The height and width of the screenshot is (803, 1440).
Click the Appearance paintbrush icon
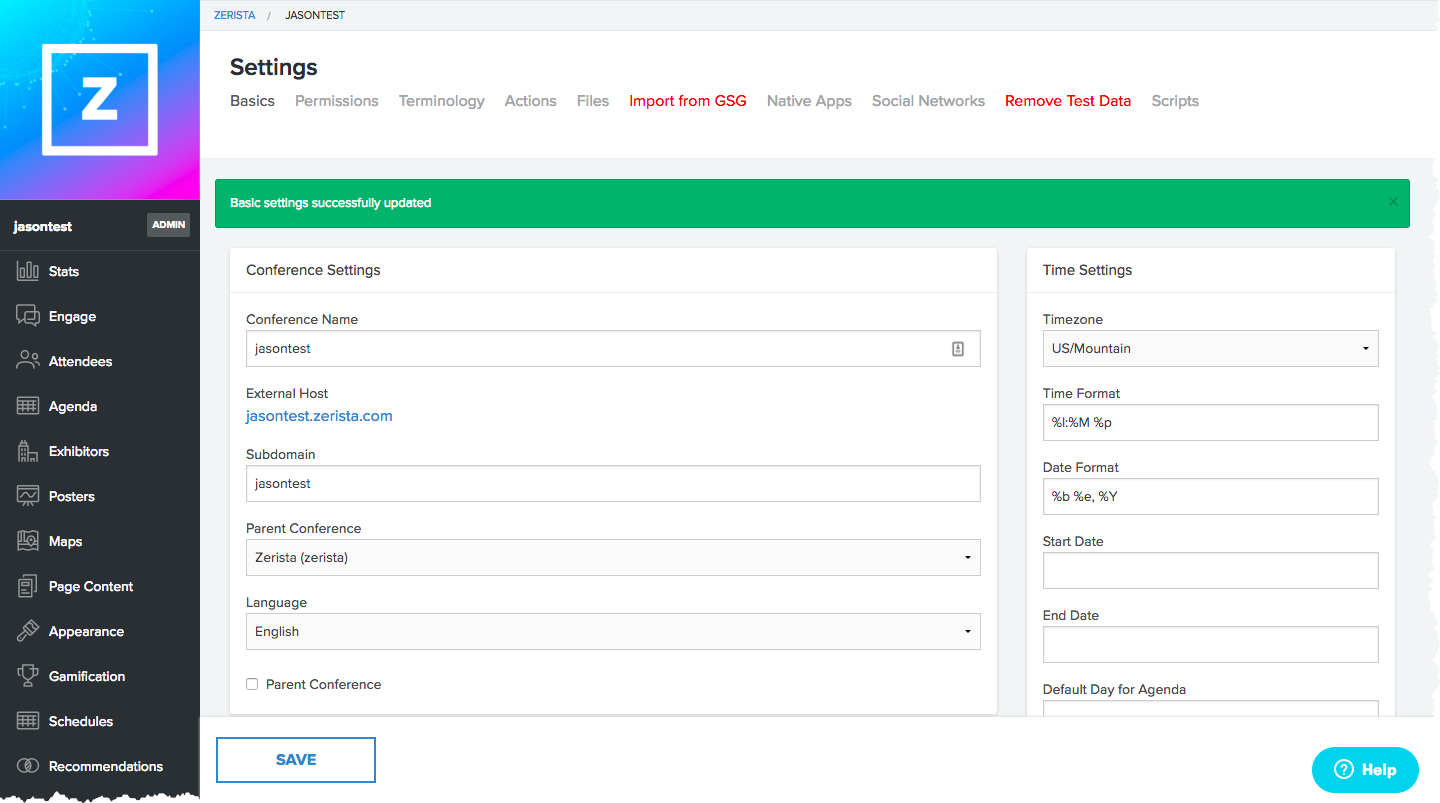pyautogui.click(x=28, y=631)
